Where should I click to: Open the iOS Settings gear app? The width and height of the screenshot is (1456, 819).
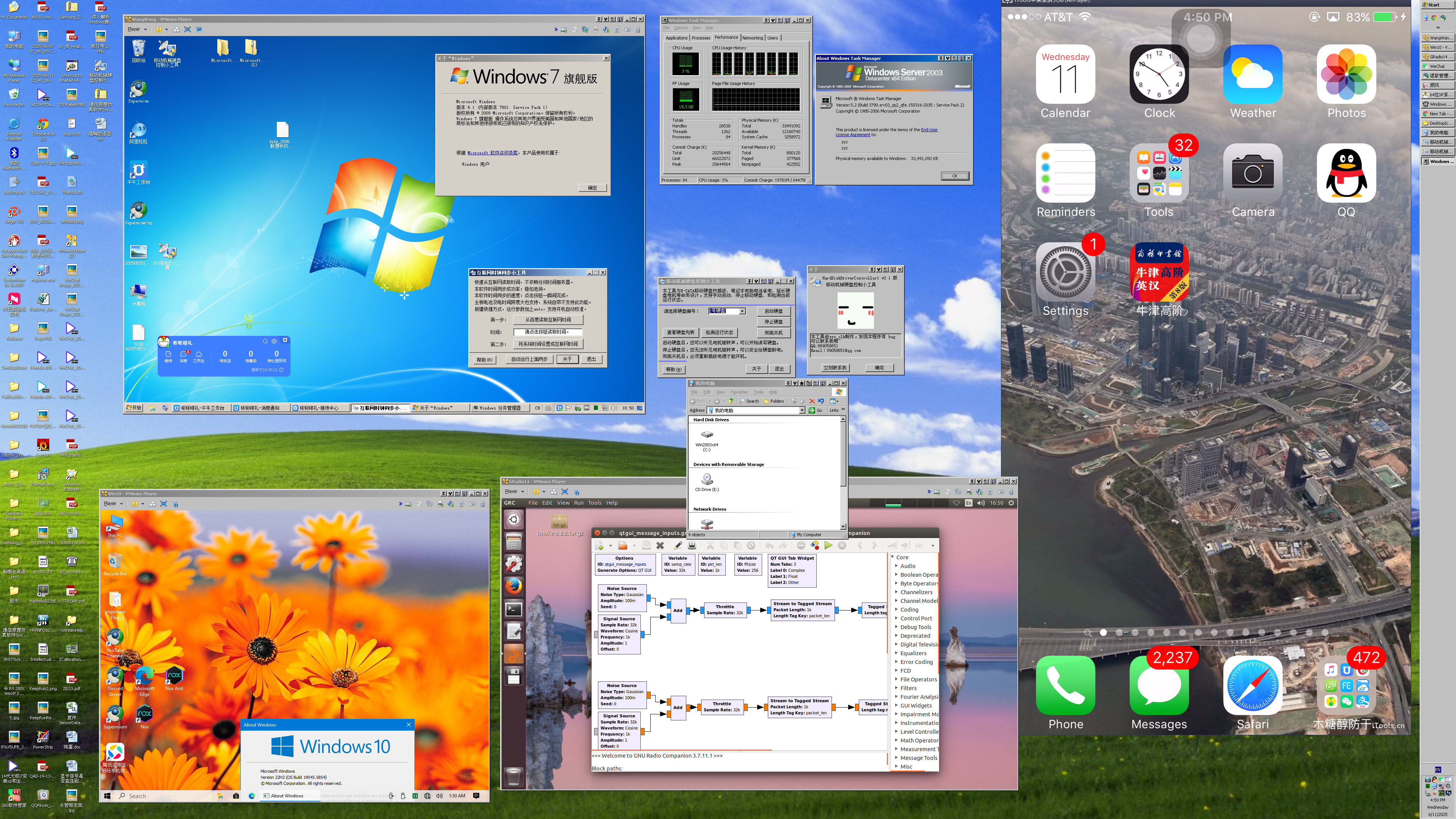(1065, 273)
